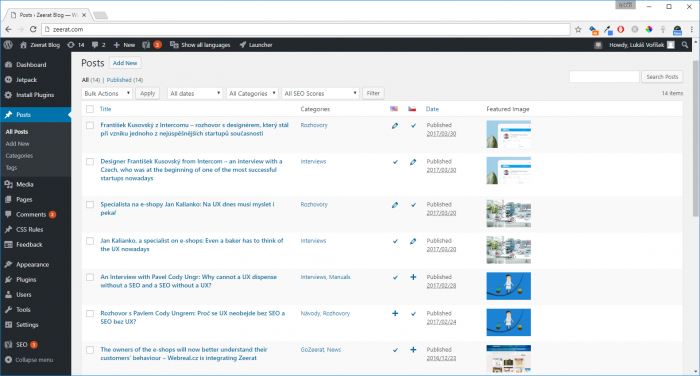Filter by Rozhovory category in first row
The width and height of the screenshot is (700, 376).
point(314,125)
